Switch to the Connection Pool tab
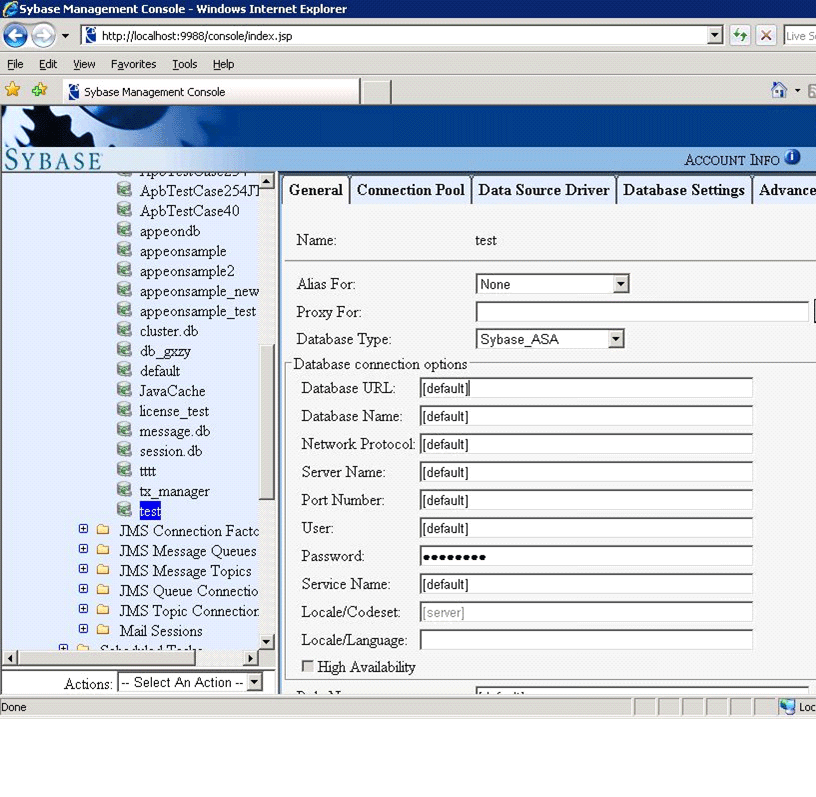The width and height of the screenshot is (816, 797). pos(411,190)
